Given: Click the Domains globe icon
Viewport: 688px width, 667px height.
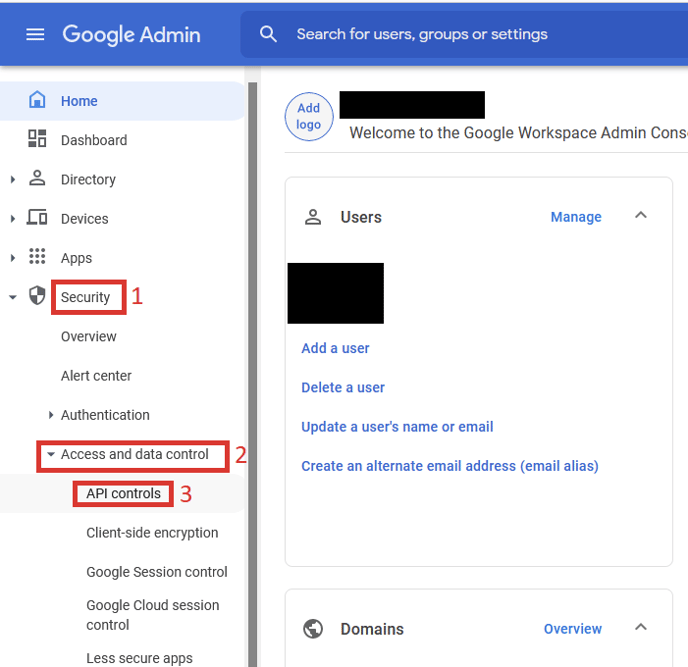Looking at the screenshot, I should 313,628.
